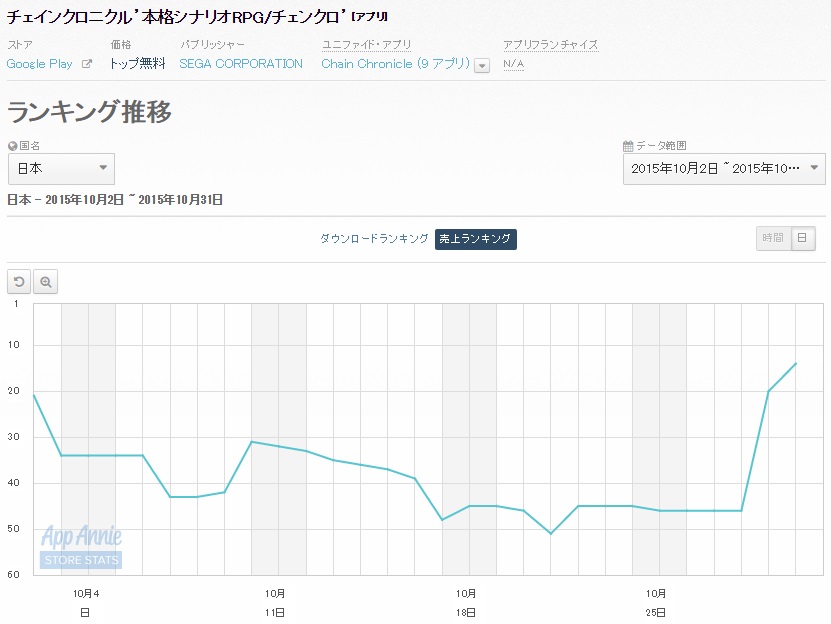Click the トップ無料 price text
The height and width of the screenshot is (624, 831).
tap(137, 64)
